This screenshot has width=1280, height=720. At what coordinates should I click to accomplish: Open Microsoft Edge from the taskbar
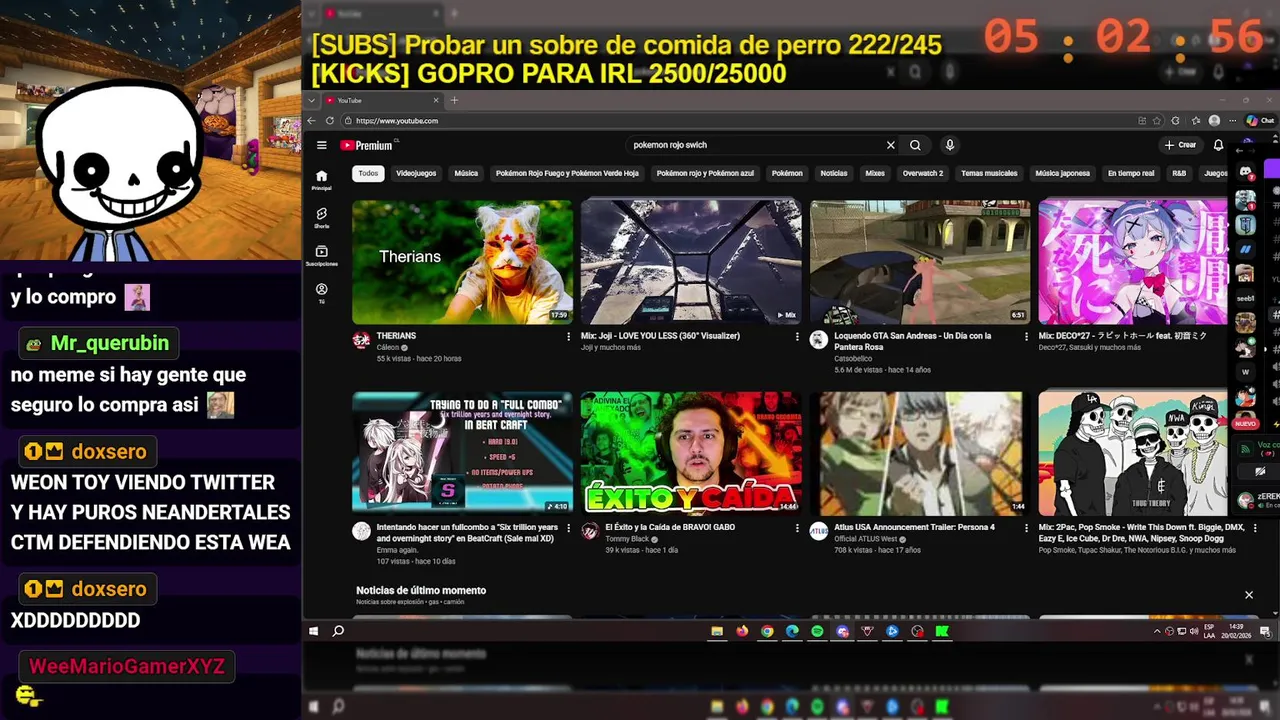point(792,631)
